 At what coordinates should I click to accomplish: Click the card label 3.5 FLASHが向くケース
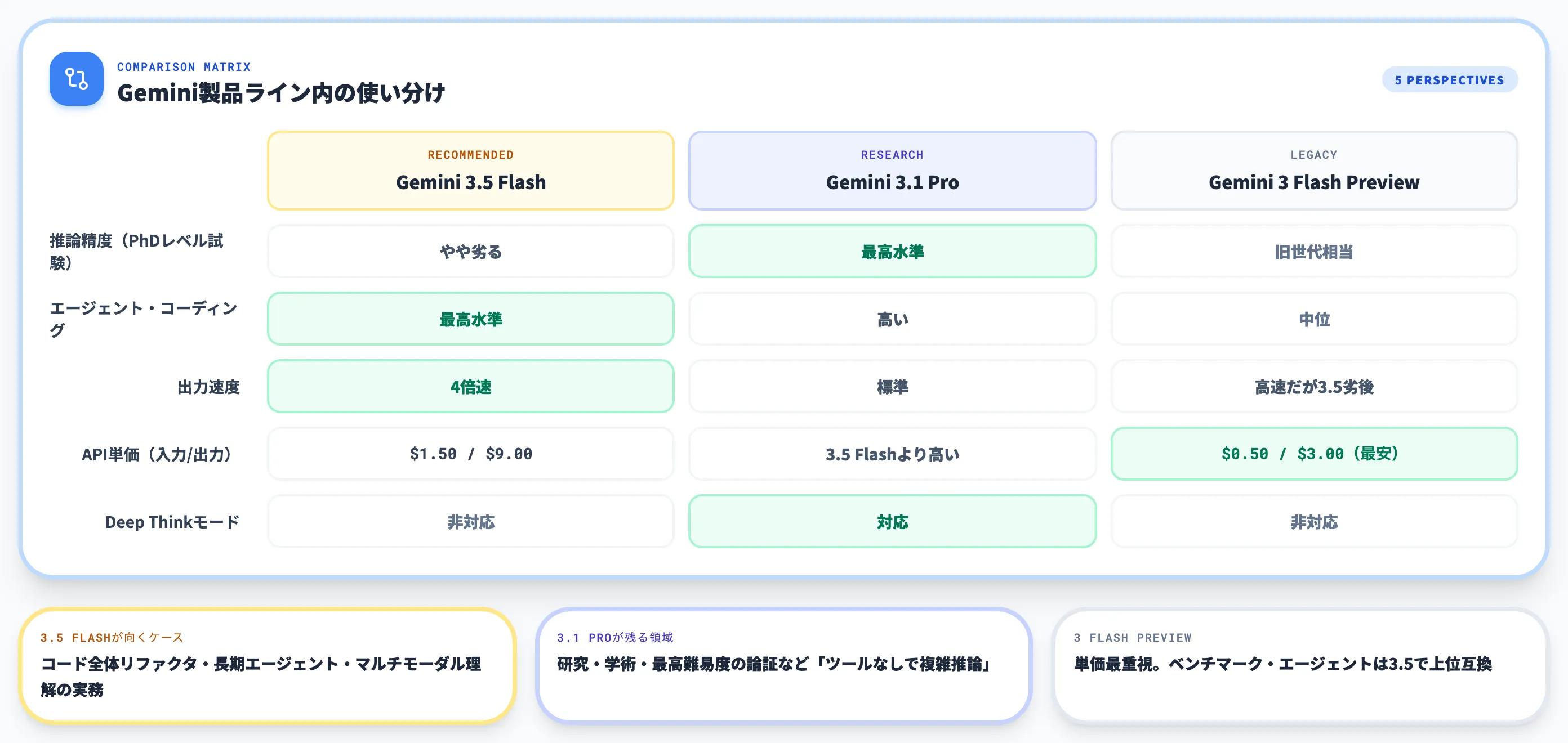[112, 638]
